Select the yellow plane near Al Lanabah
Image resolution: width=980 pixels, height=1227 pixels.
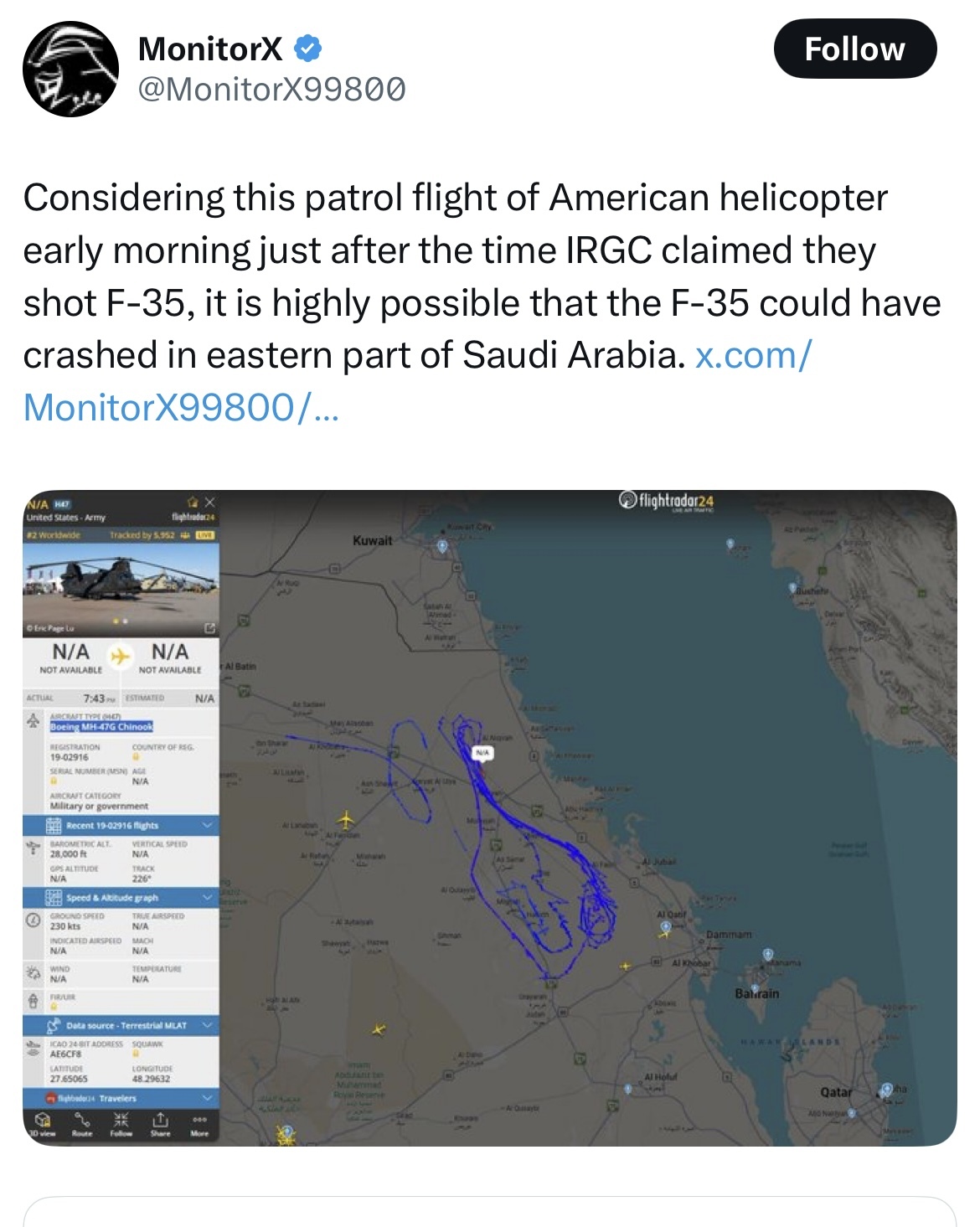pyautogui.click(x=346, y=818)
